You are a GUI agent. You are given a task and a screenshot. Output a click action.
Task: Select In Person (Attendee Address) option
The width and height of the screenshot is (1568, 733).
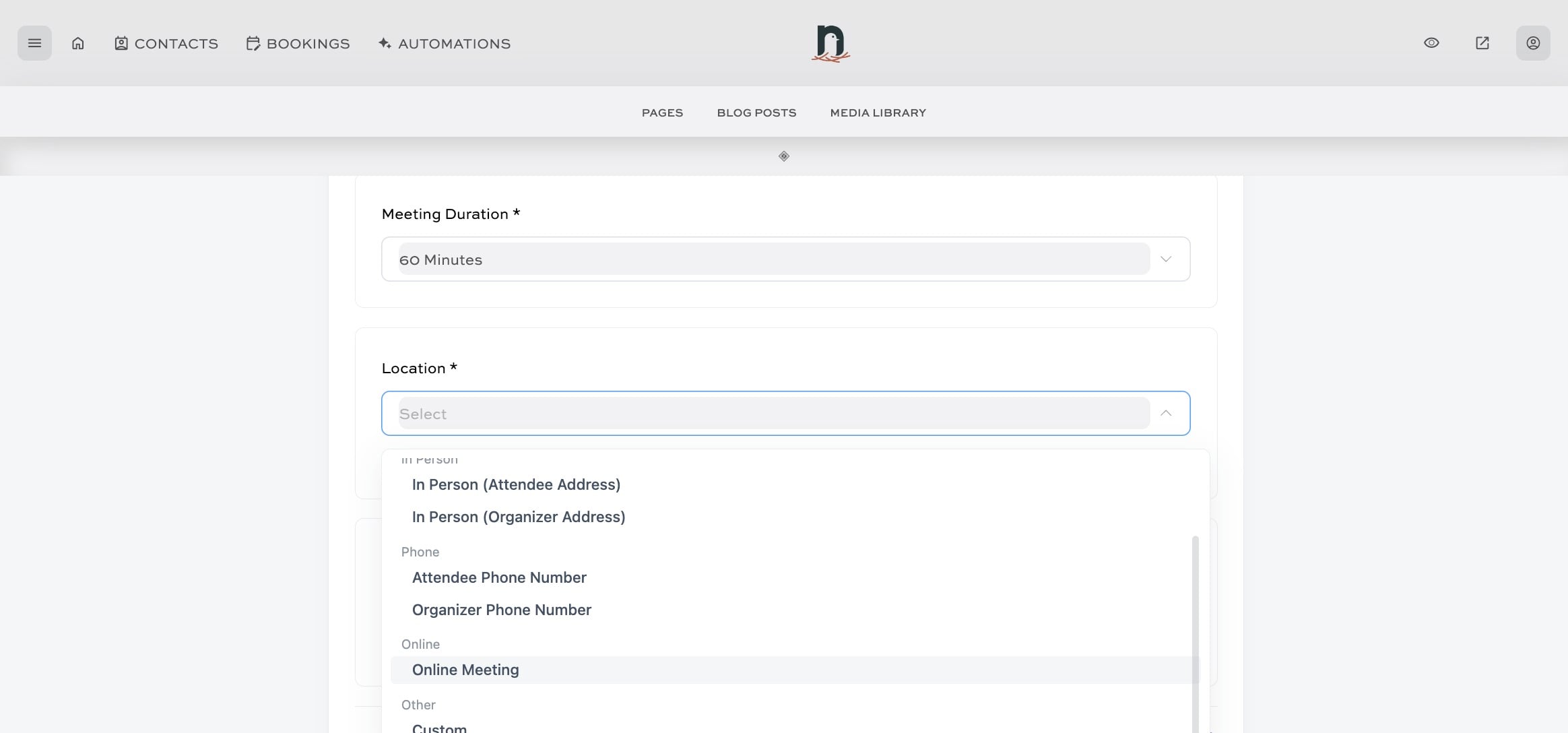tap(516, 484)
